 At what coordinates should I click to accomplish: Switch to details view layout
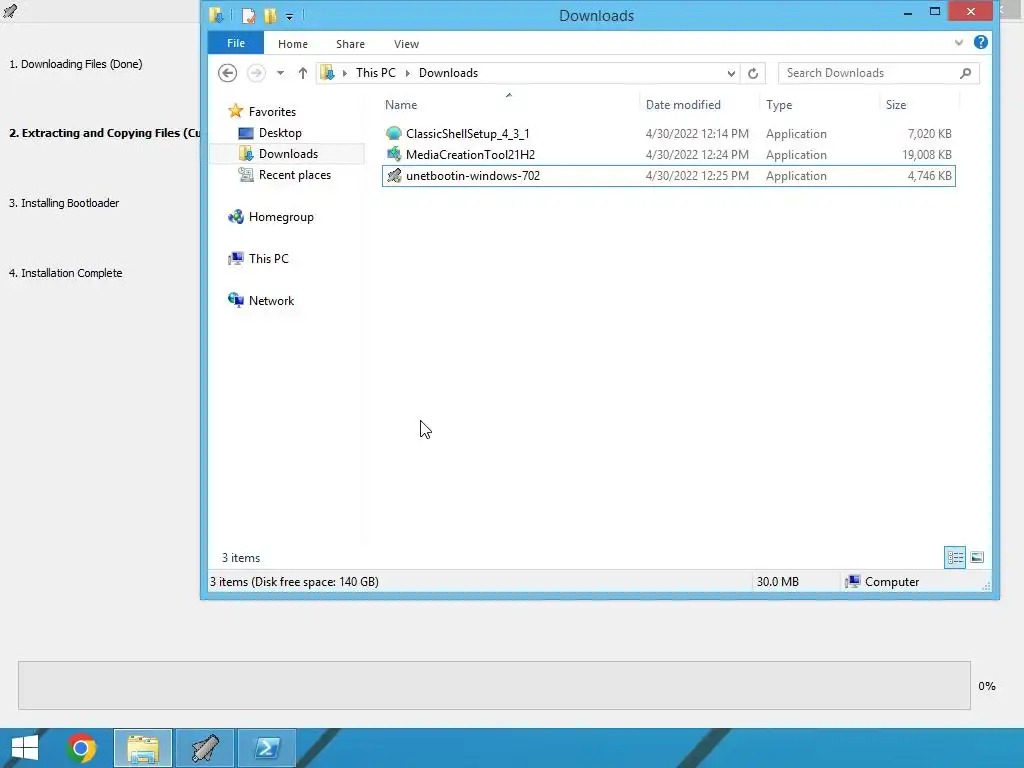[955, 557]
